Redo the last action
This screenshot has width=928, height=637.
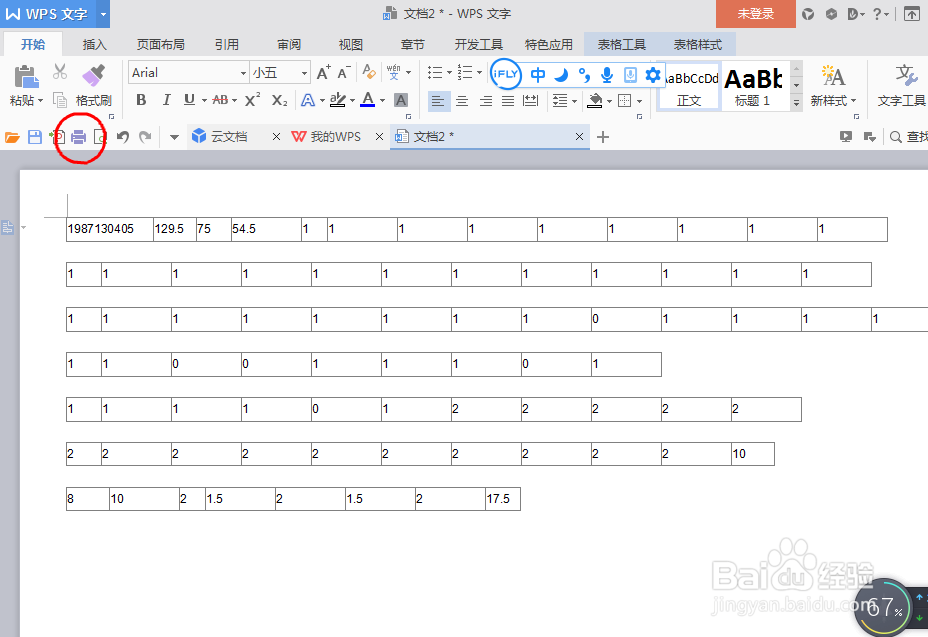pos(145,137)
